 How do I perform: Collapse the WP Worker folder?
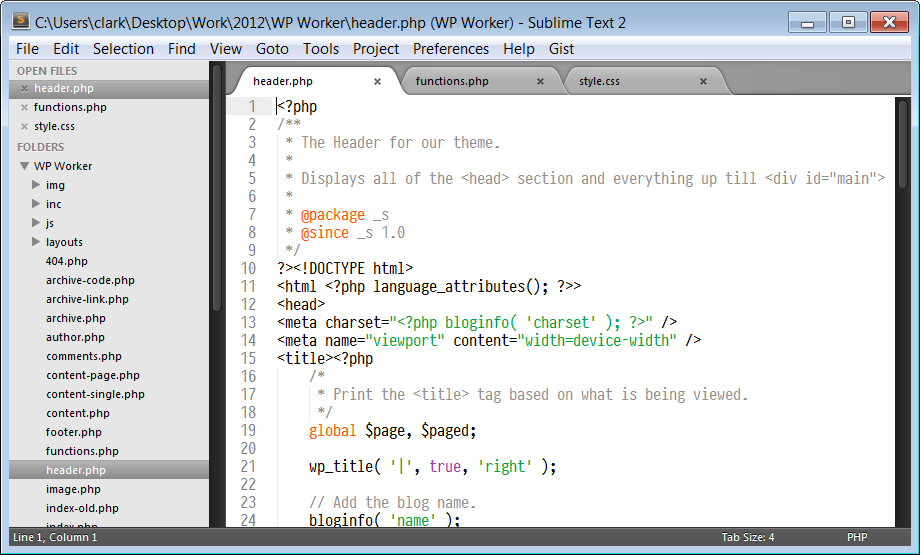pyautogui.click(x=24, y=166)
